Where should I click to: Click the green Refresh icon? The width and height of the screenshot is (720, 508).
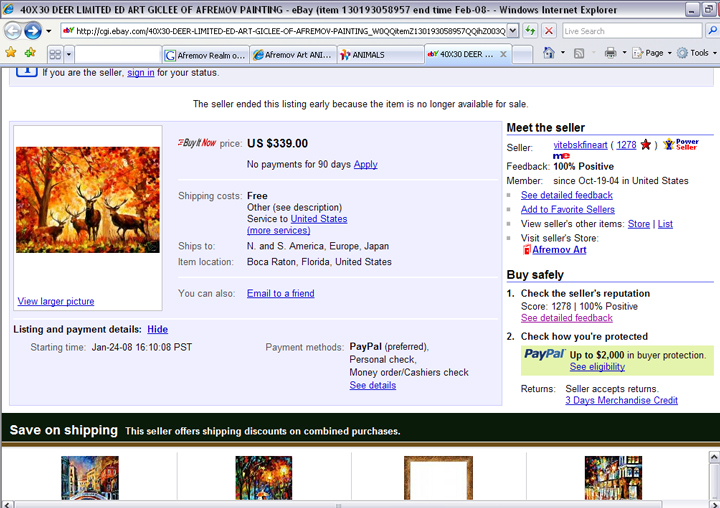point(530,31)
